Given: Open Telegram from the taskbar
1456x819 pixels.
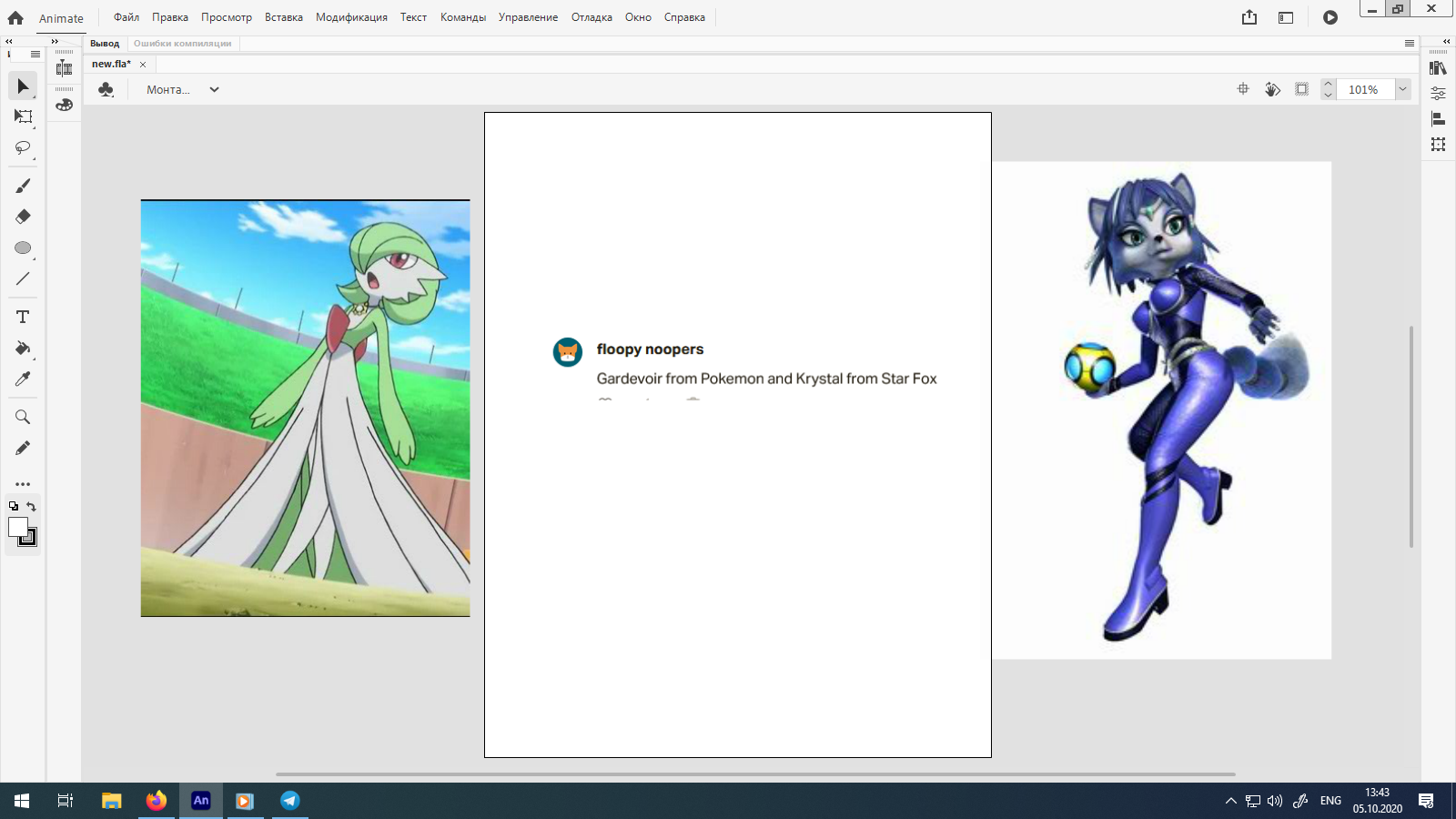Looking at the screenshot, I should 289,801.
